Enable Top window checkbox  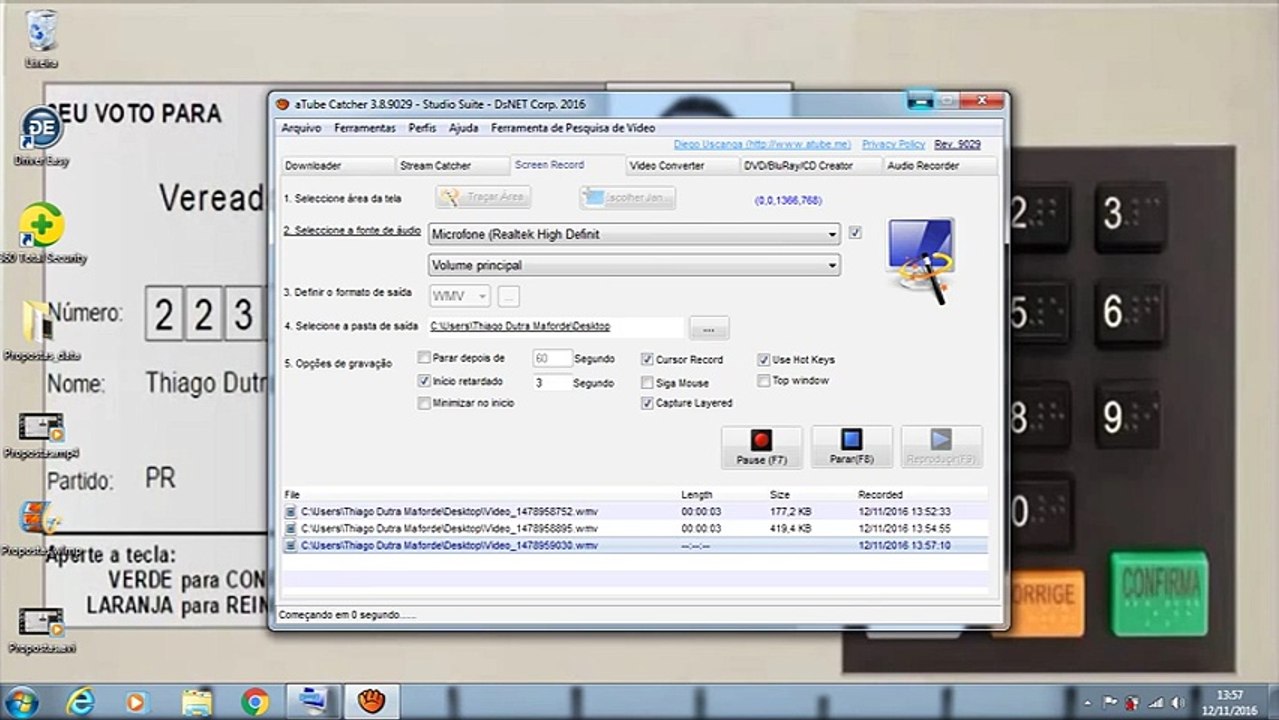(764, 380)
